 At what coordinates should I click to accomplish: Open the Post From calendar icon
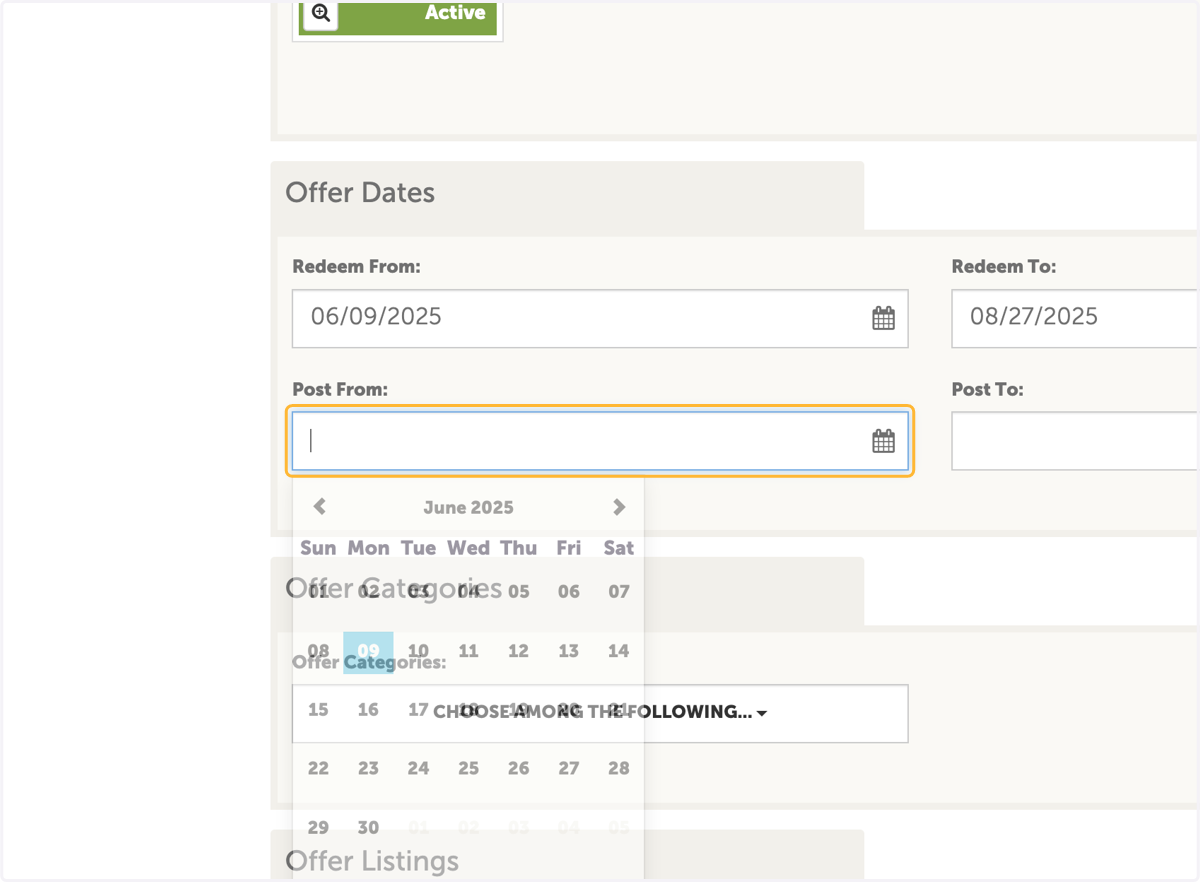coord(883,441)
